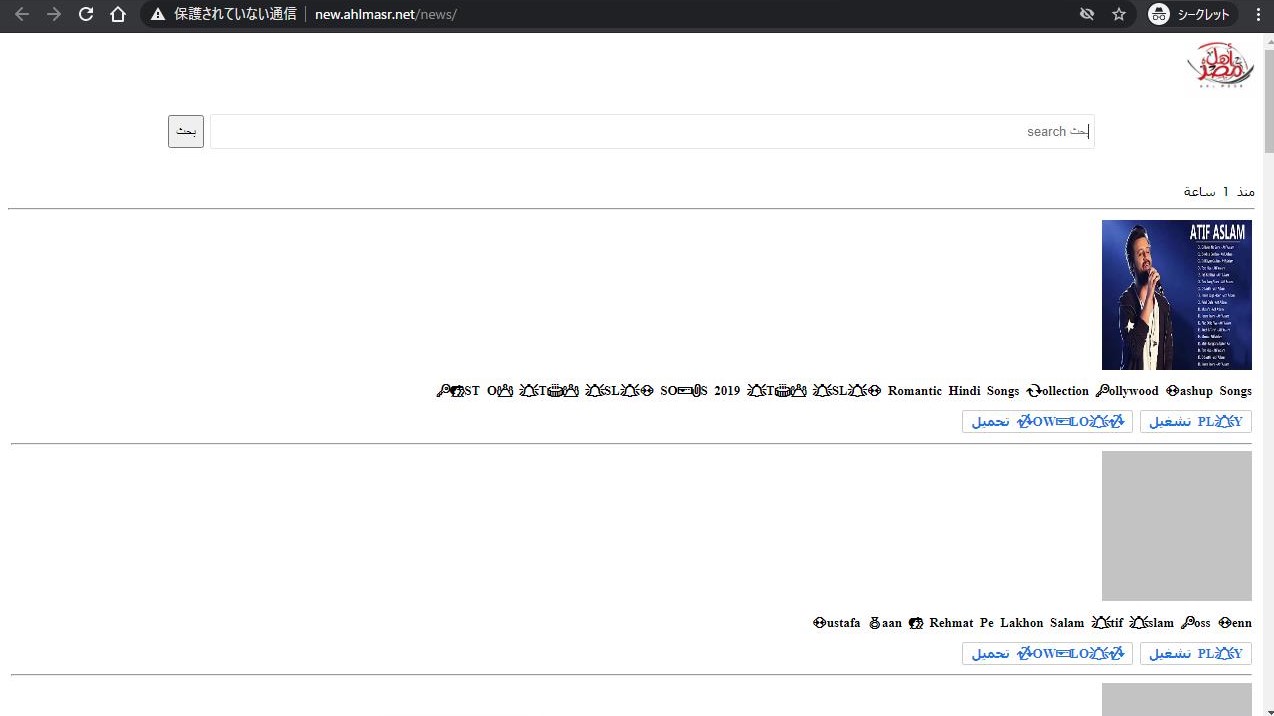
Task: Go back using the browser back arrow
Action: coord(22,14)
